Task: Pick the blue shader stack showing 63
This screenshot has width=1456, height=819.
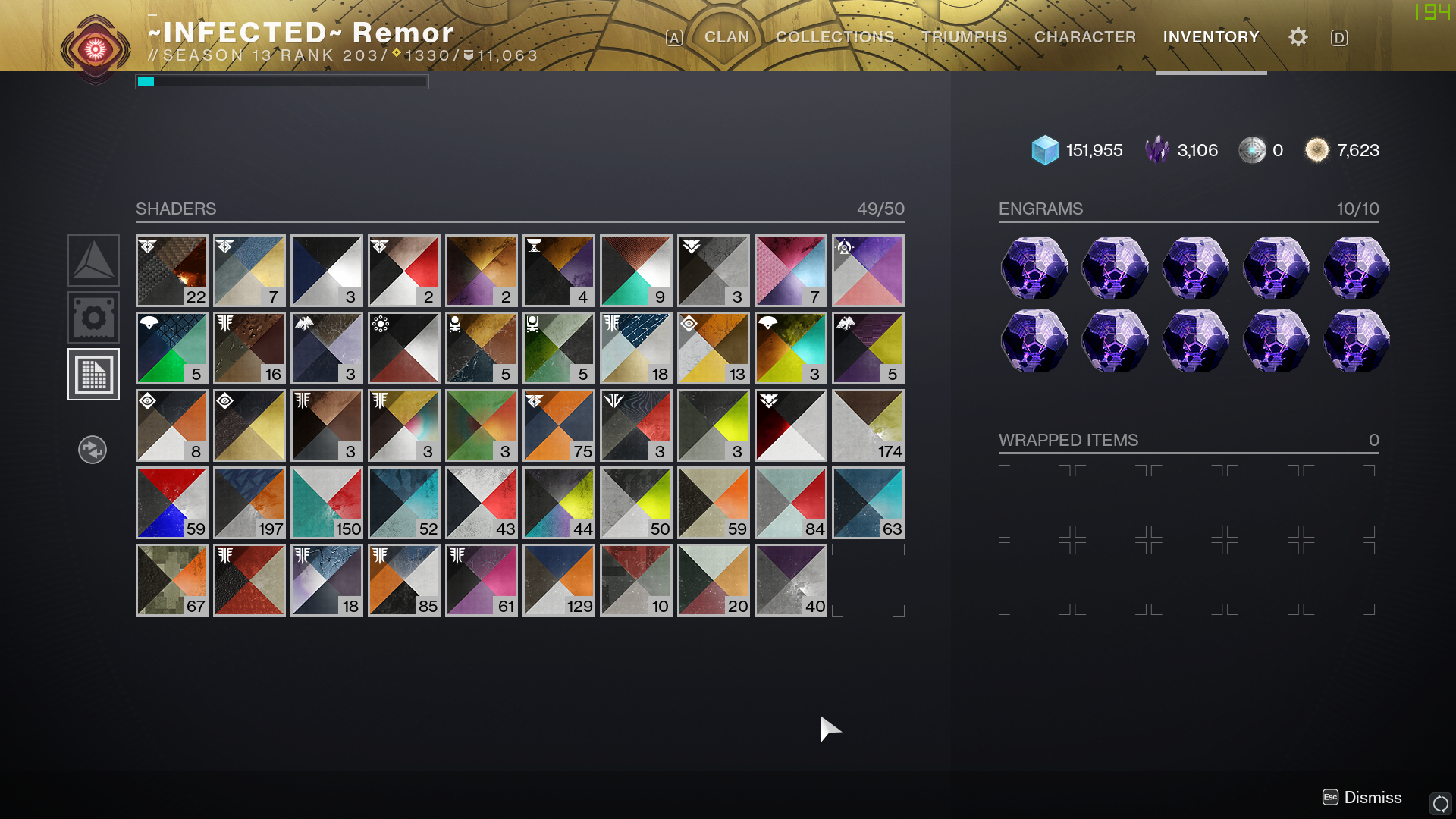Action: 868,503
